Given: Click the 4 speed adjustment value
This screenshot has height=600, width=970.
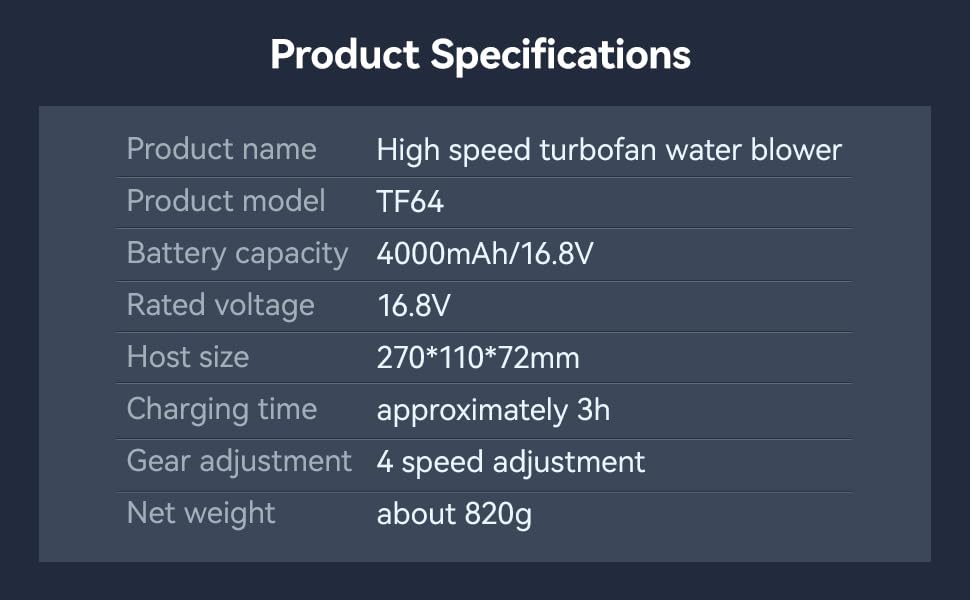Looking at the screenshot, I should [511, 463].
